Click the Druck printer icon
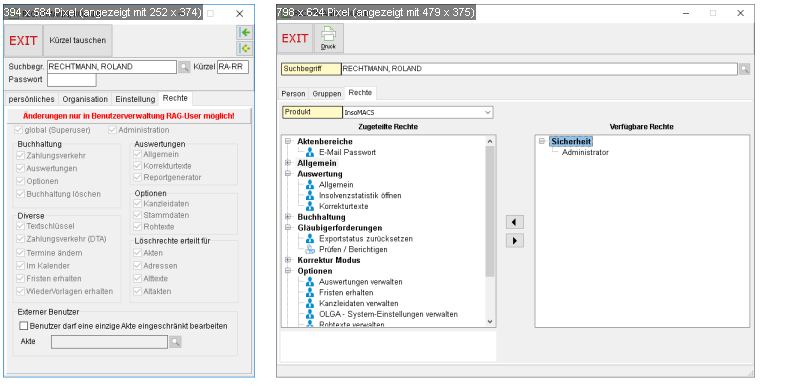The image size is (791, 391). pyautogui.click(x=328, y=38)
